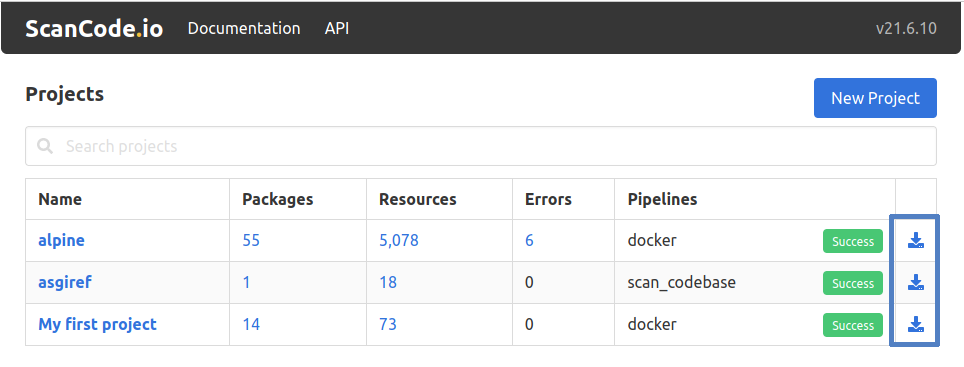This screenshot has height=367, width=964.
Task: Download results for the asgiref project
Action: click(916, 283)
